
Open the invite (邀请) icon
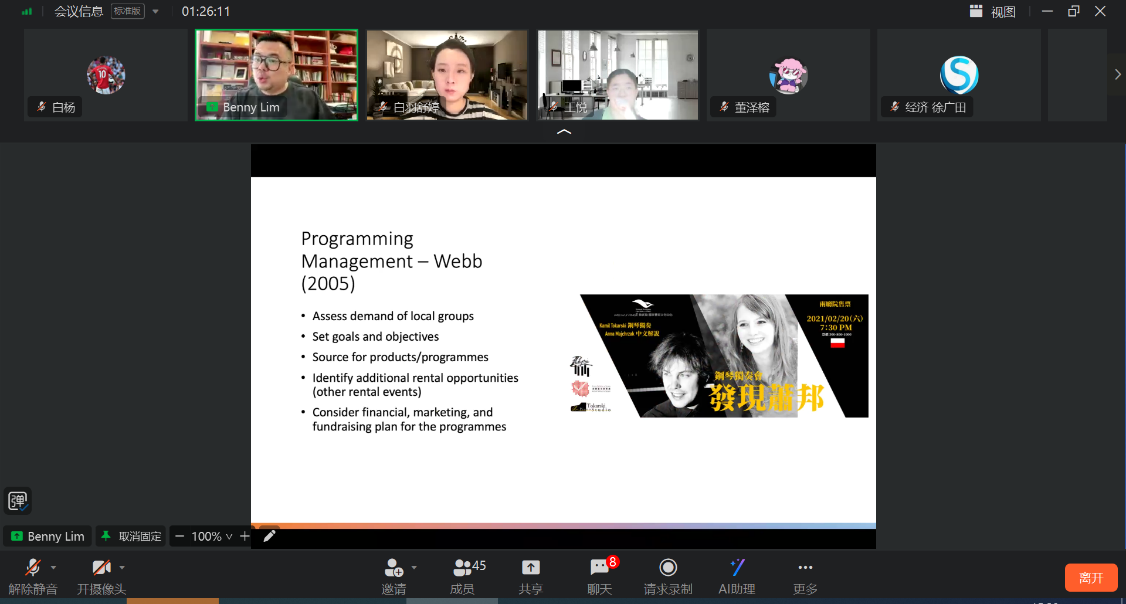point(393,568)
